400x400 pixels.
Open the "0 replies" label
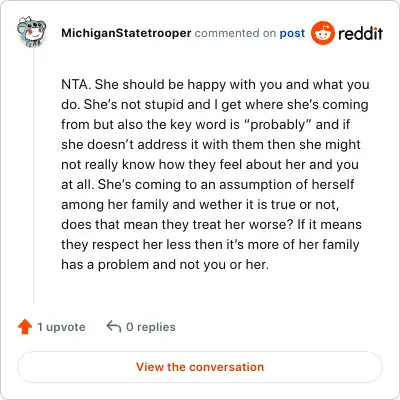coord(151,327)
